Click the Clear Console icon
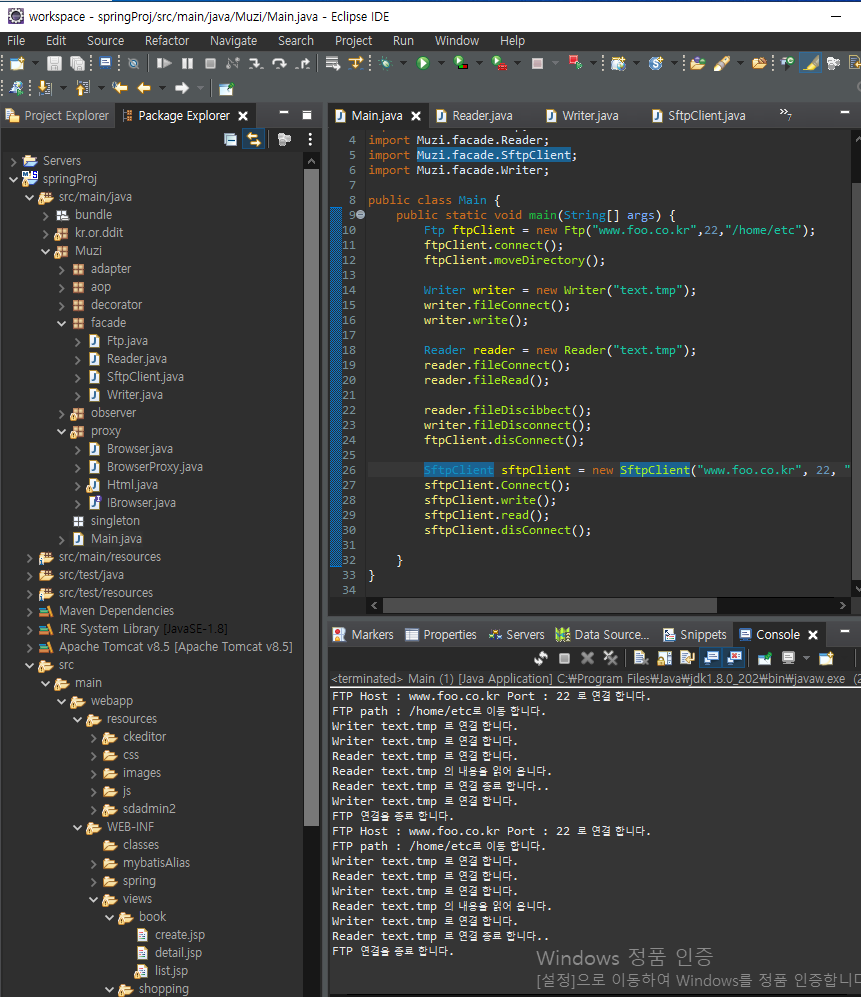 coord(641,658)
